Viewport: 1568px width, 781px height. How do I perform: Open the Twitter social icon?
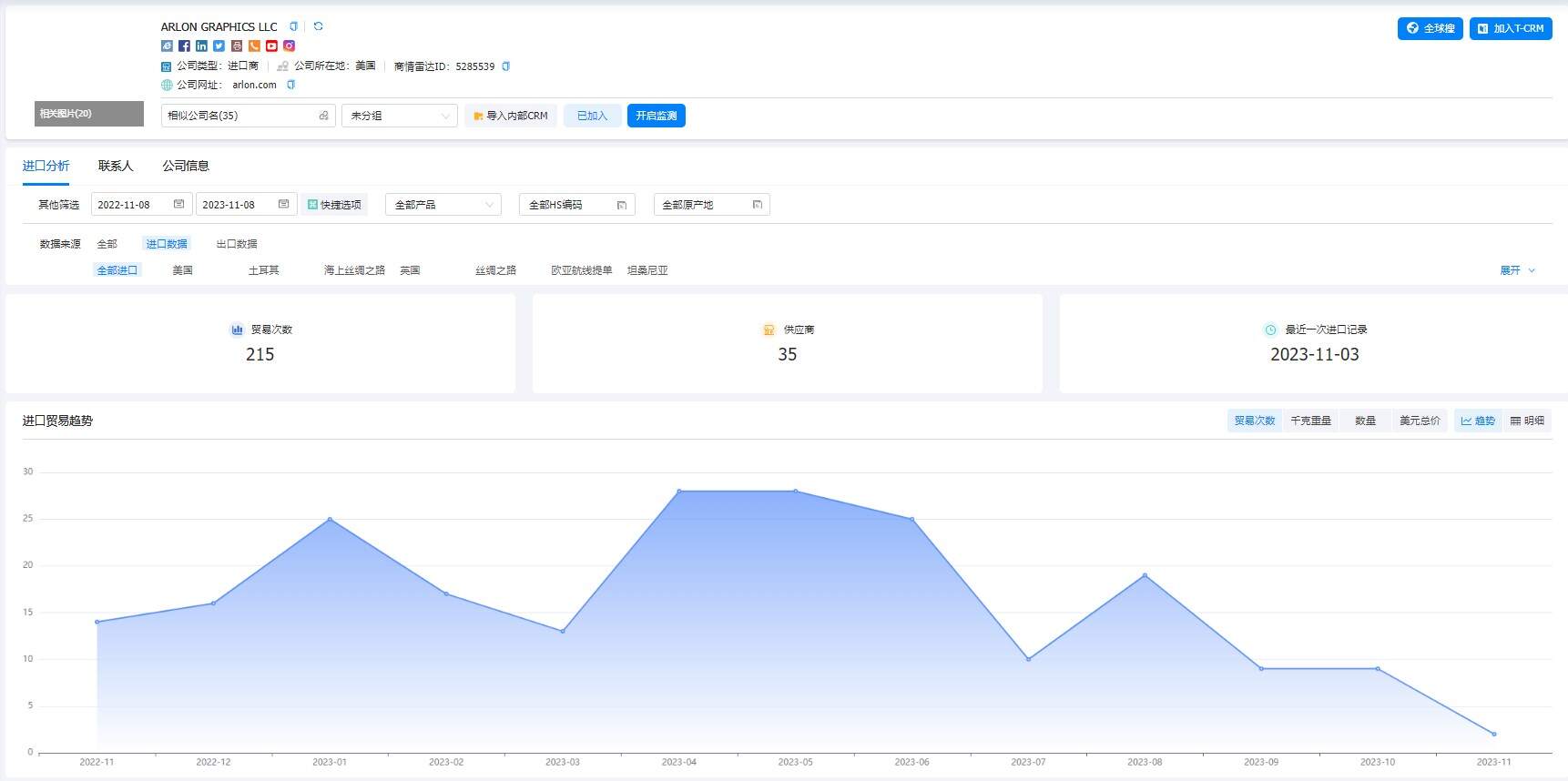click(219, 46)
